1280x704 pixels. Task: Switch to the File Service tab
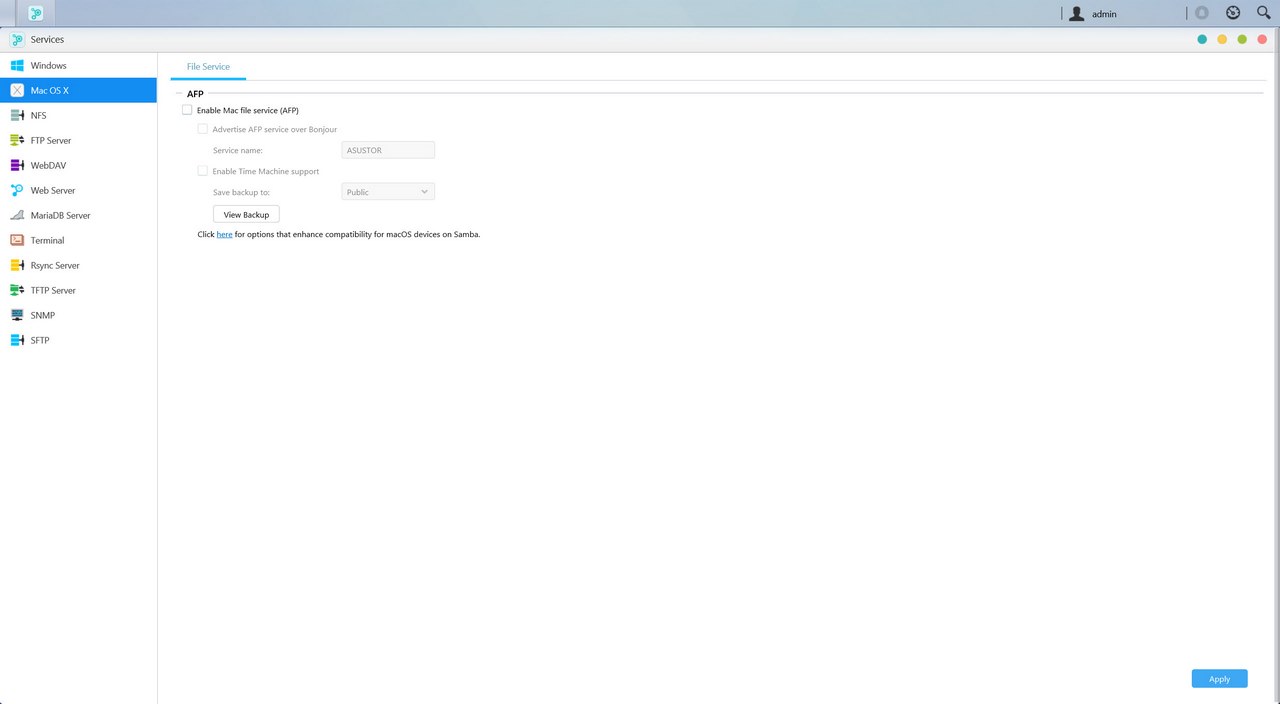click(x=208, y=67)
